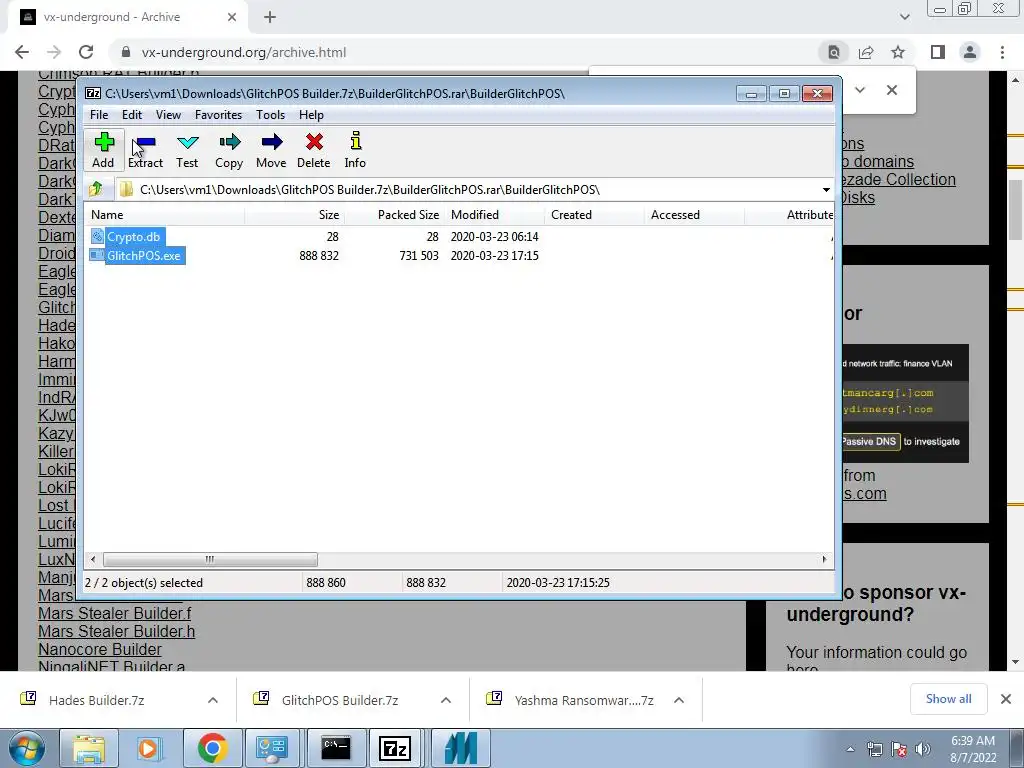Switch to Chrome taskbar icon
This screenshot has height=768, width=1024.
(x=212, y=748)
